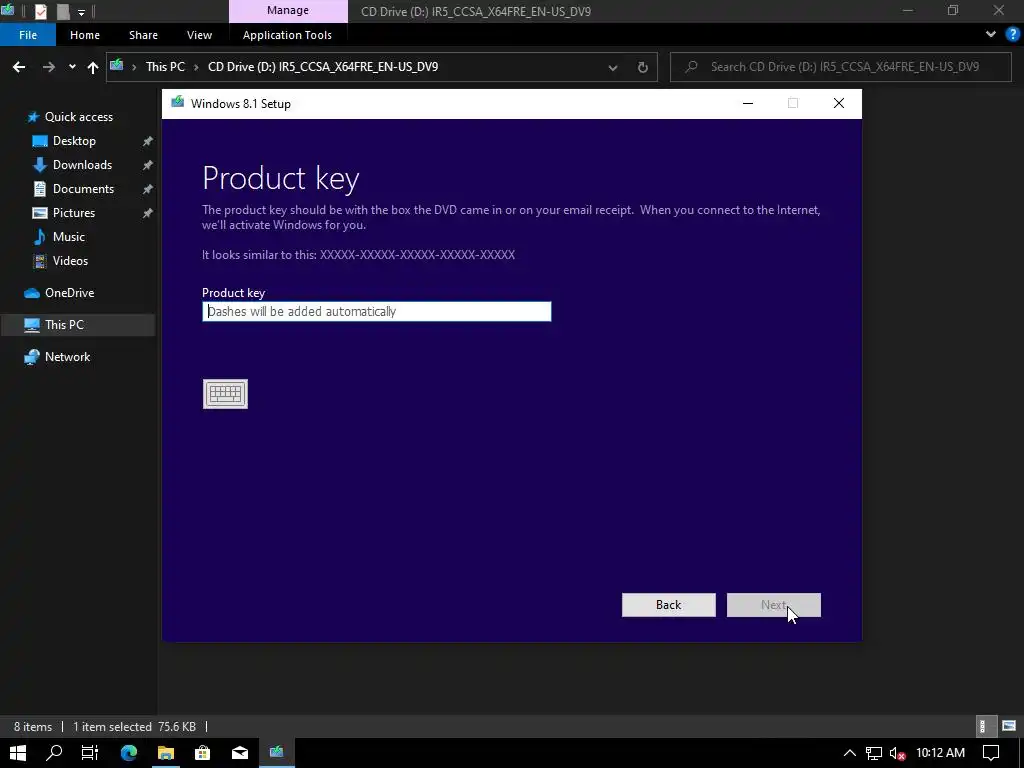This screenshot has height=768, width=1024.
Task: Open File Explorer from the taskbar
Action: (166, 753)
